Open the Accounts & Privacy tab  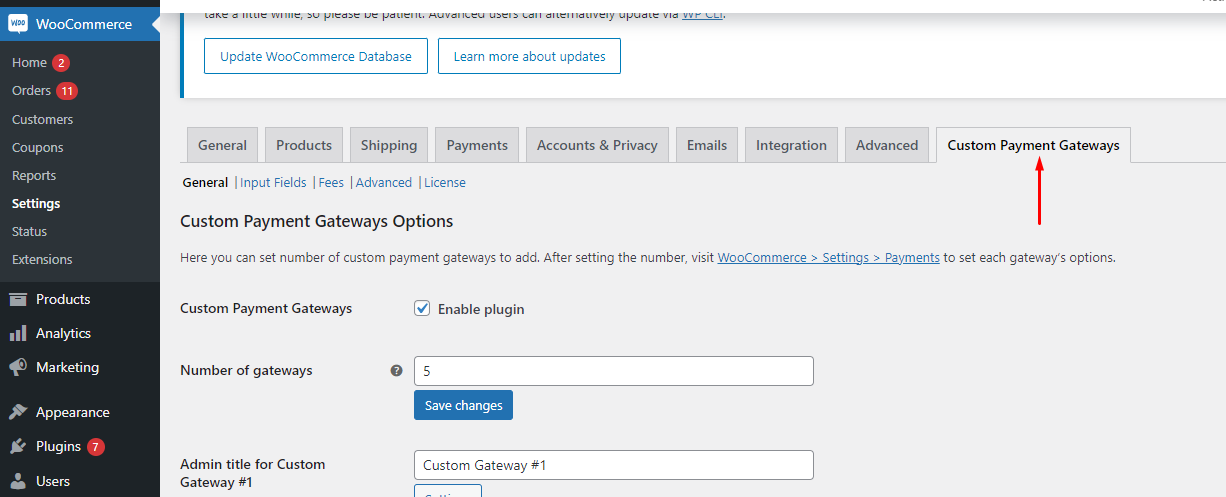click(x=597, y=145)
